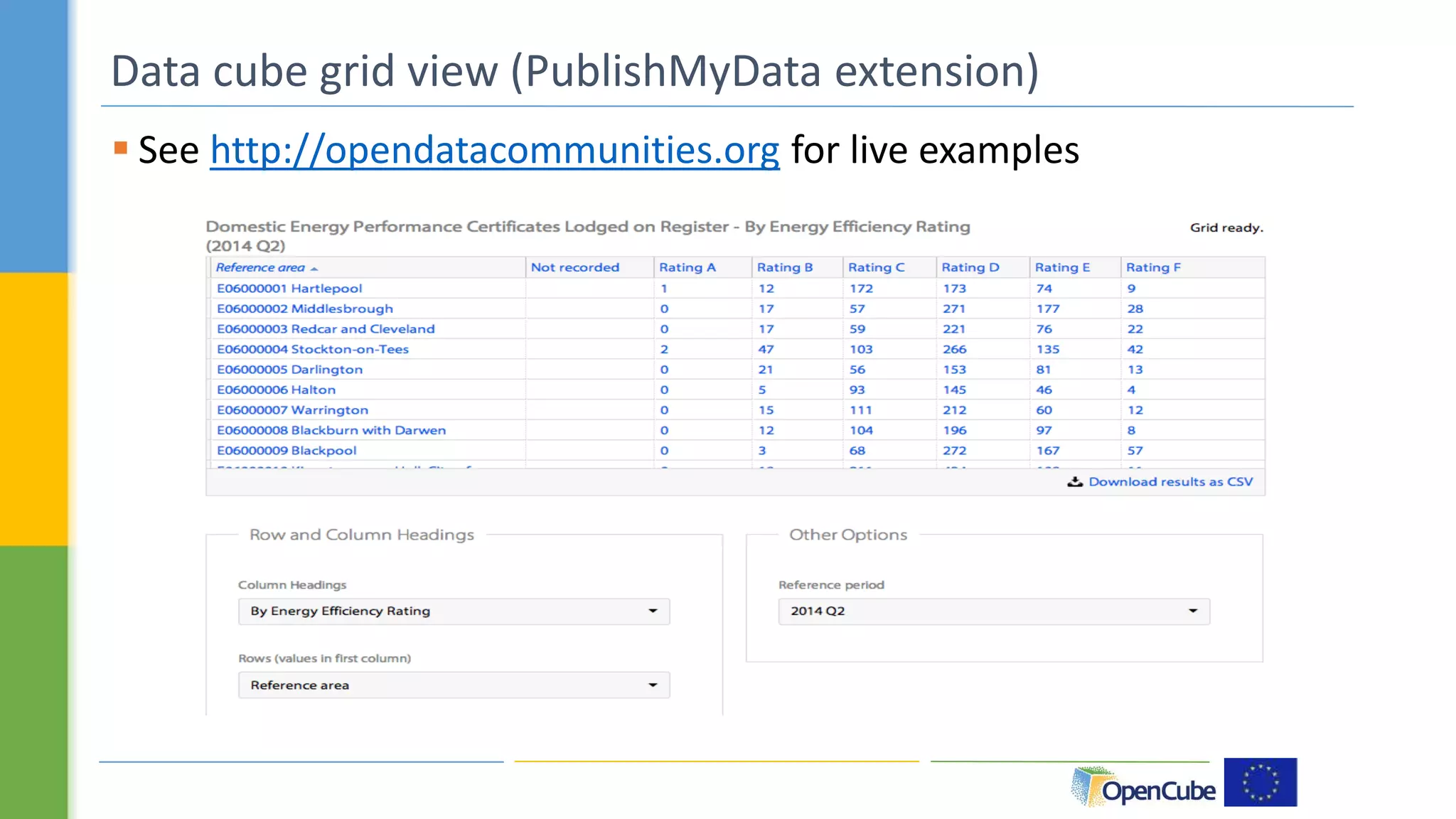
Task: Click Warrington Rating C value 111
Action: [860, 409]
